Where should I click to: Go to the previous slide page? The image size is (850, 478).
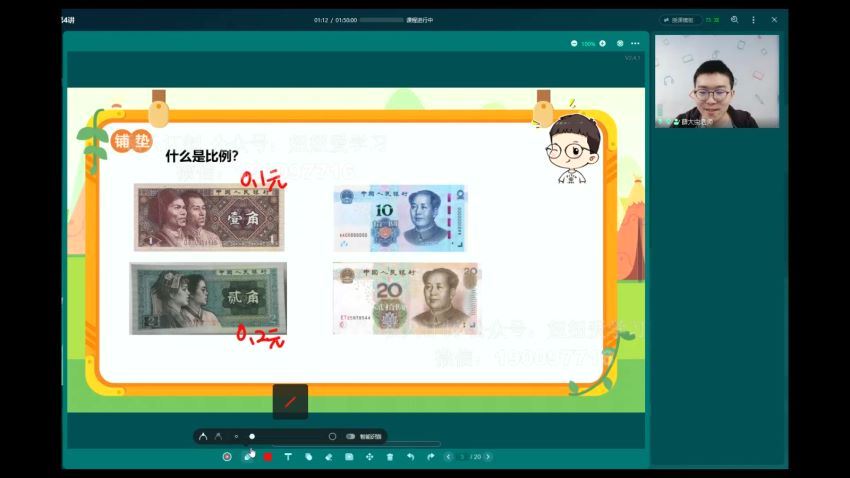click(448, 457)
